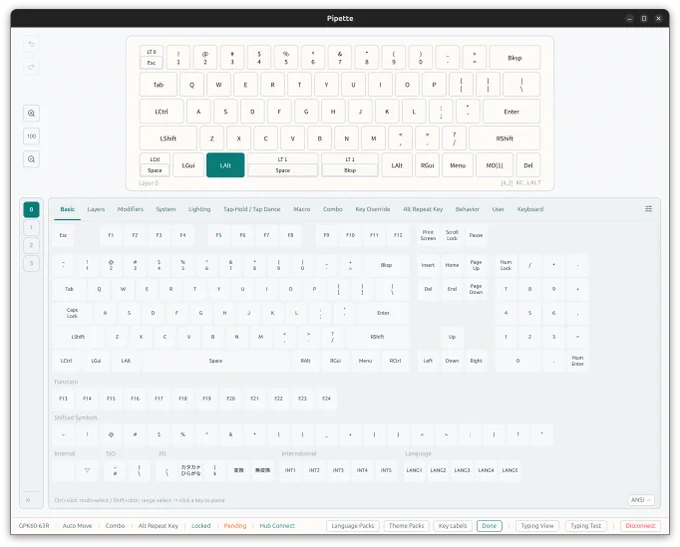Open the Lighting tab

click(199, 209)
